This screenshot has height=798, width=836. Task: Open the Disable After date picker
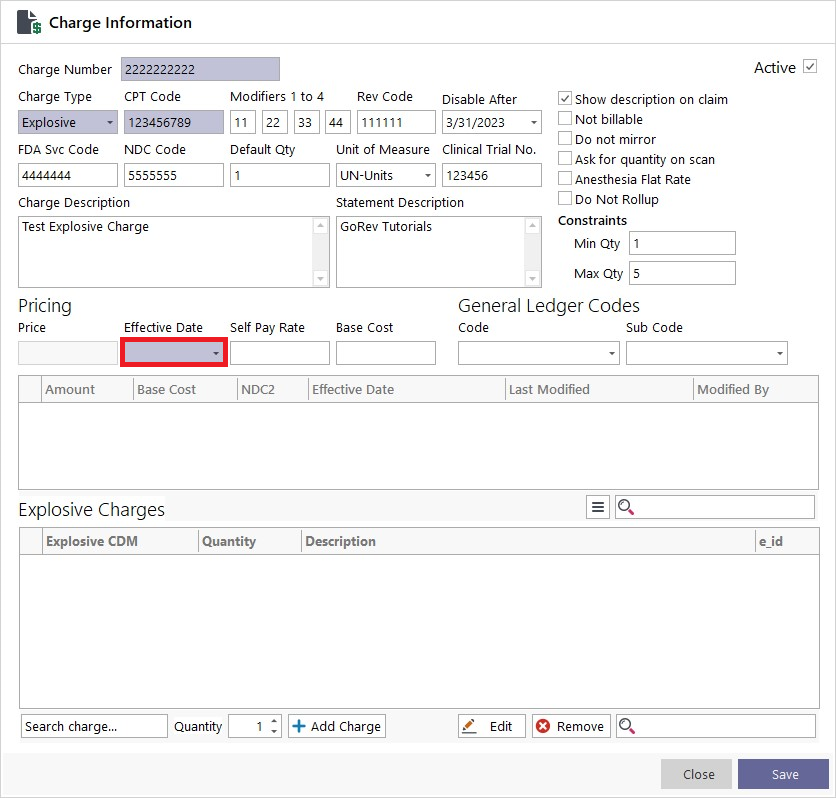click(x=533, y=122)
